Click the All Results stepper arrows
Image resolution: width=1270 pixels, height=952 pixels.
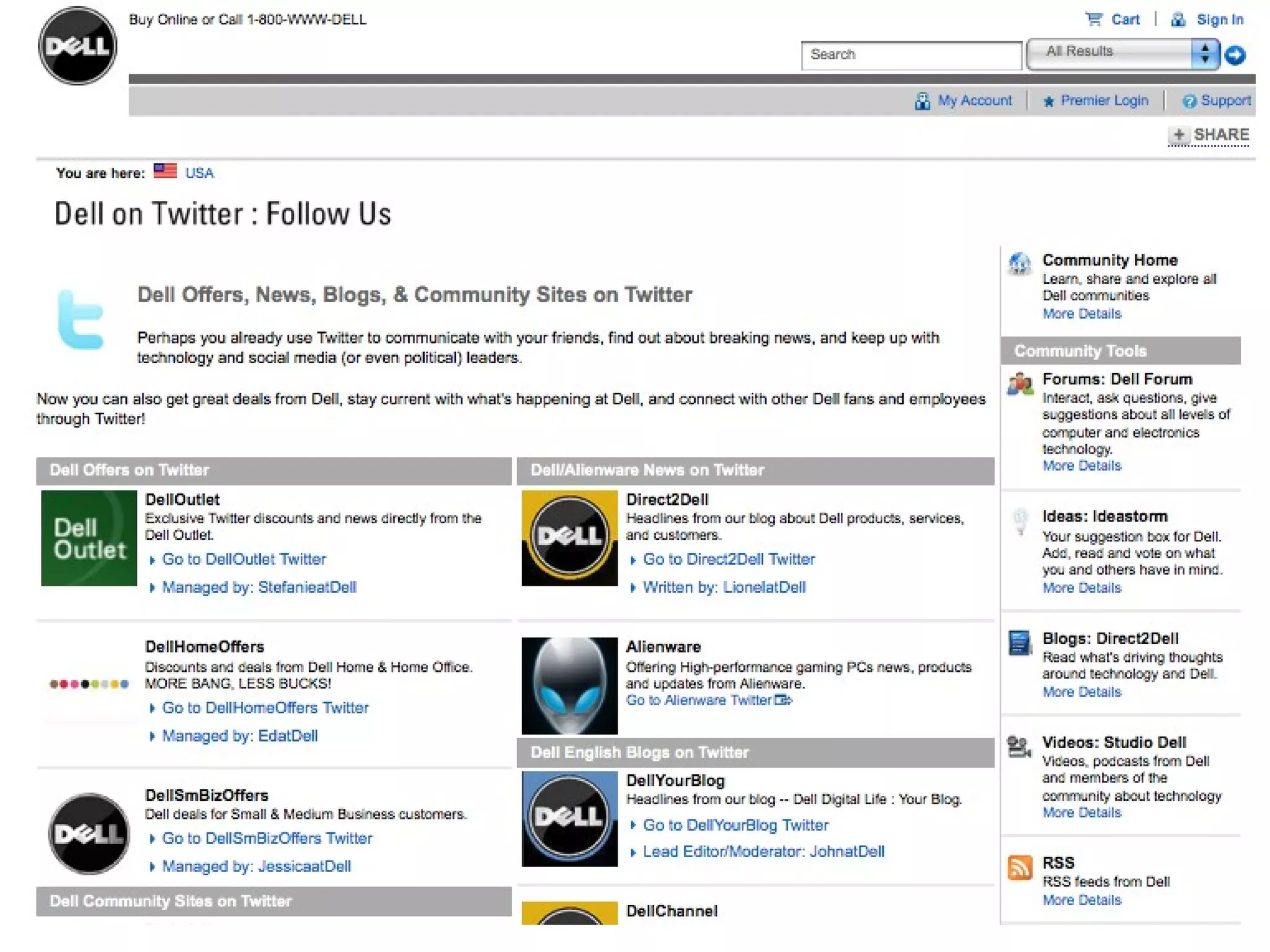[x=1205, y=54]
